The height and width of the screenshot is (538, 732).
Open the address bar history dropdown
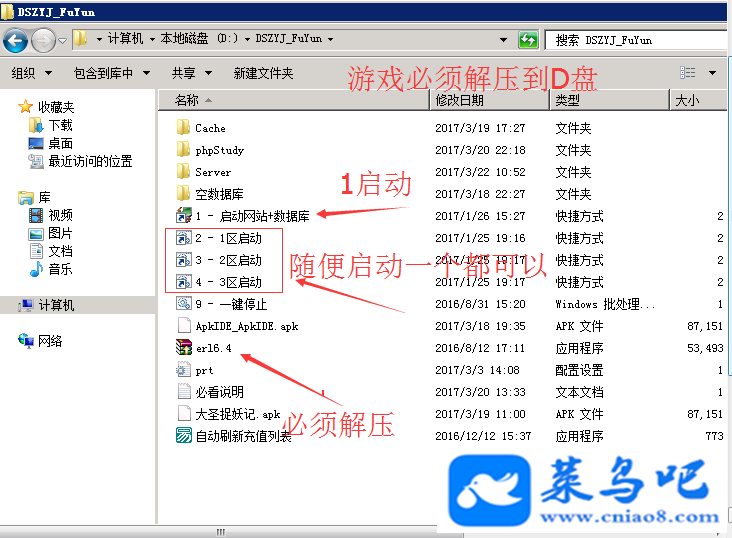(503, 40)
